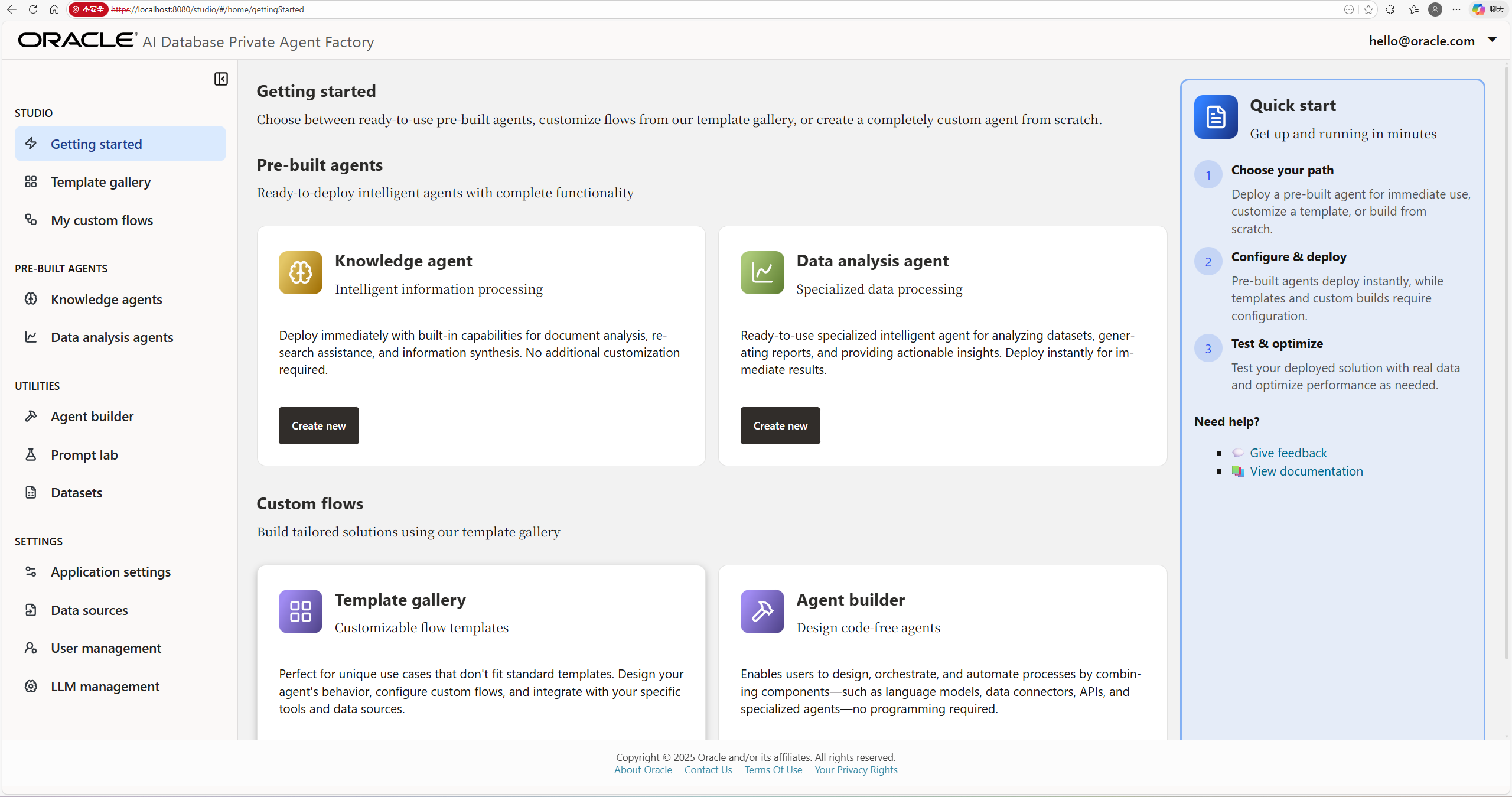The height and width of the screenshot is (797, 1512).
Task: Collapse the sidebar with the panel icon
Action: coord(221,79)
